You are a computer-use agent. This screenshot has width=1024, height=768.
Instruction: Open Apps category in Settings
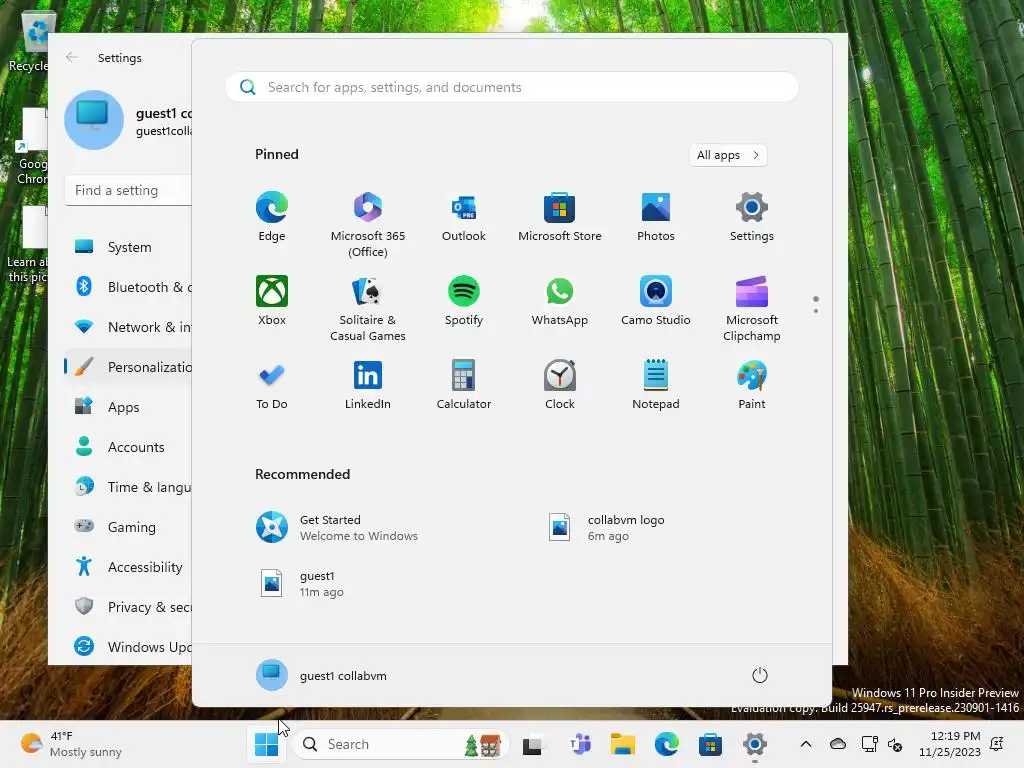128,408
